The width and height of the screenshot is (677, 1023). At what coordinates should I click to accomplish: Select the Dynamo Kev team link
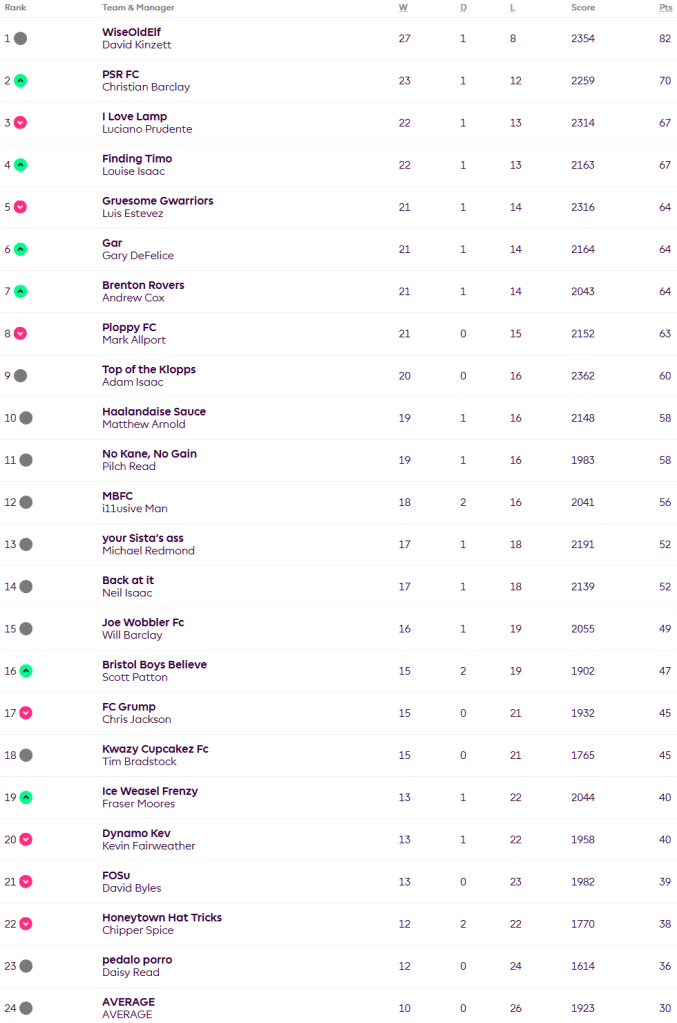[137, 833]
